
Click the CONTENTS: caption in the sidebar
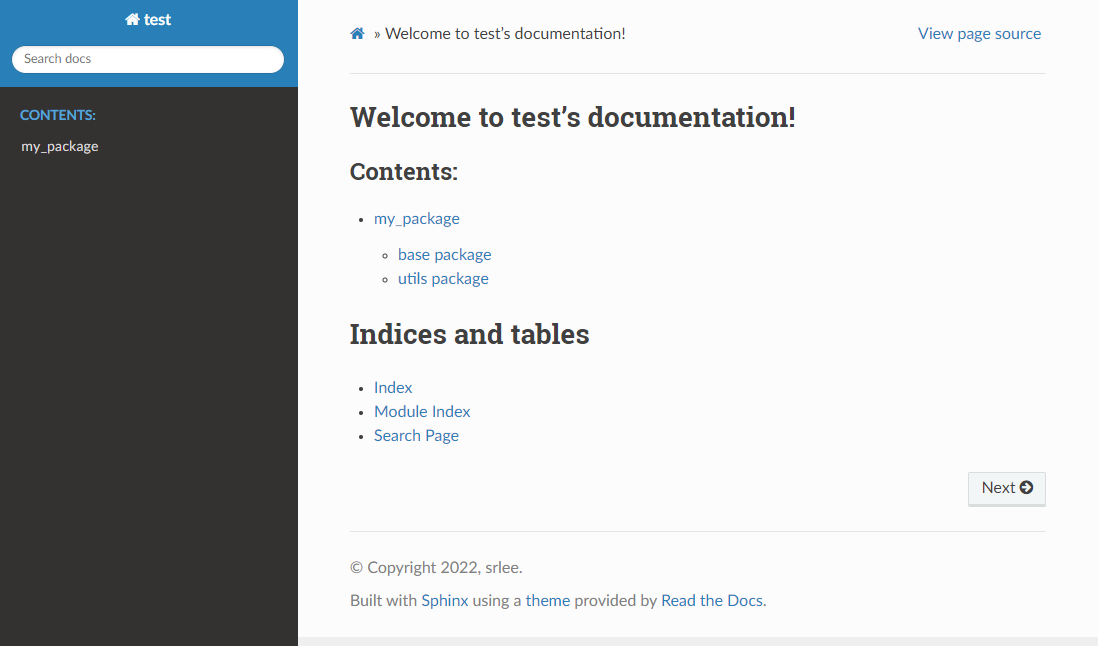coord(57,115)
